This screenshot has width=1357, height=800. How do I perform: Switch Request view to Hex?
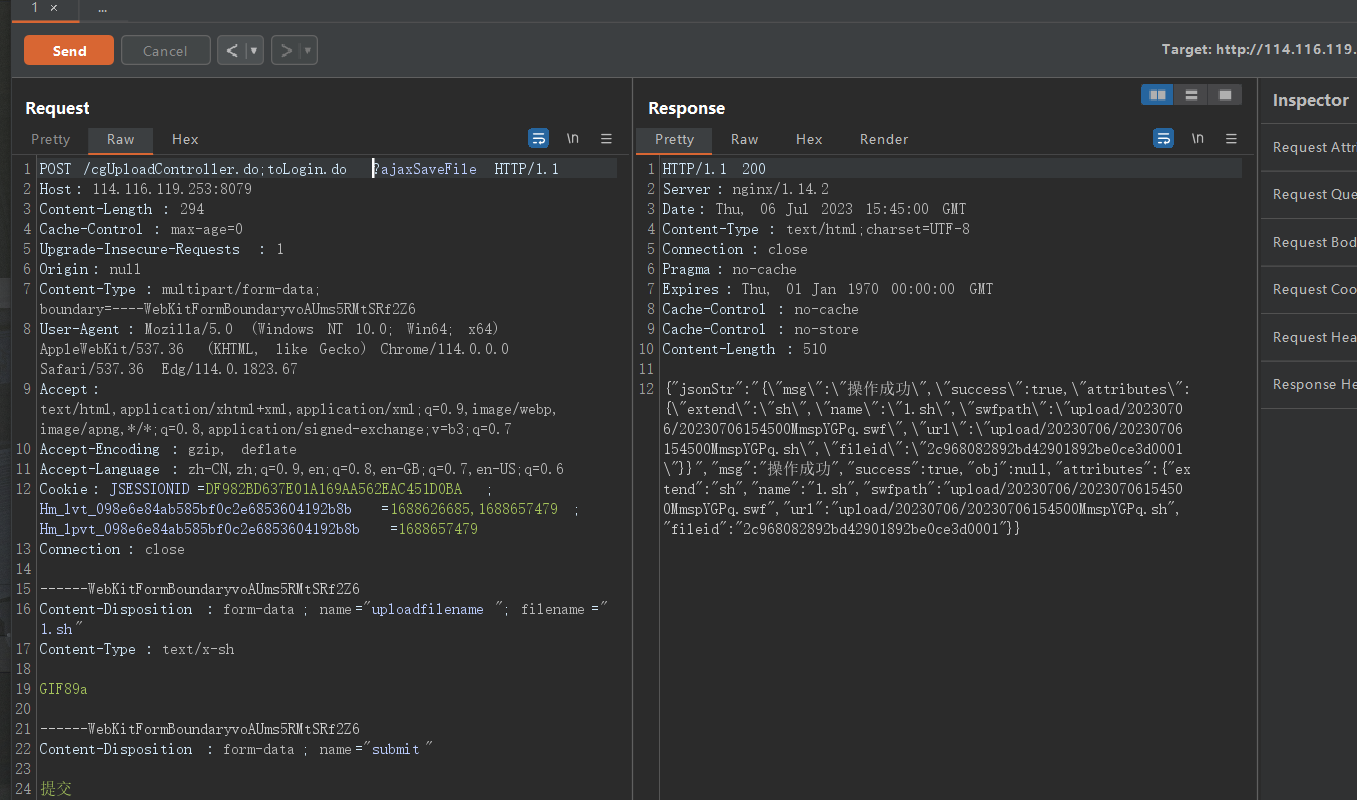185,139
